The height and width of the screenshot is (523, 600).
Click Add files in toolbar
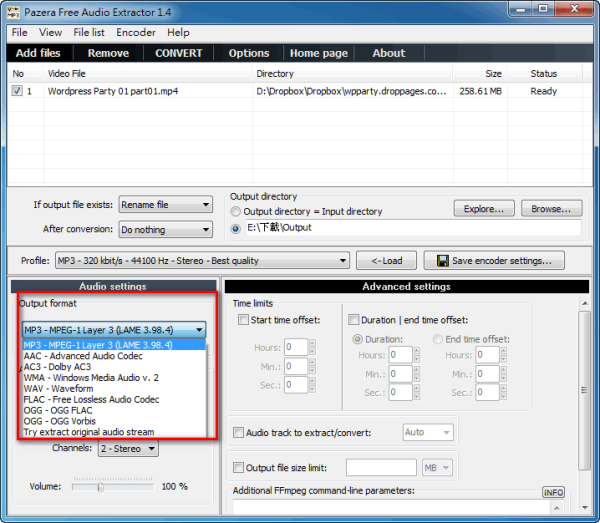coord(38,53)
